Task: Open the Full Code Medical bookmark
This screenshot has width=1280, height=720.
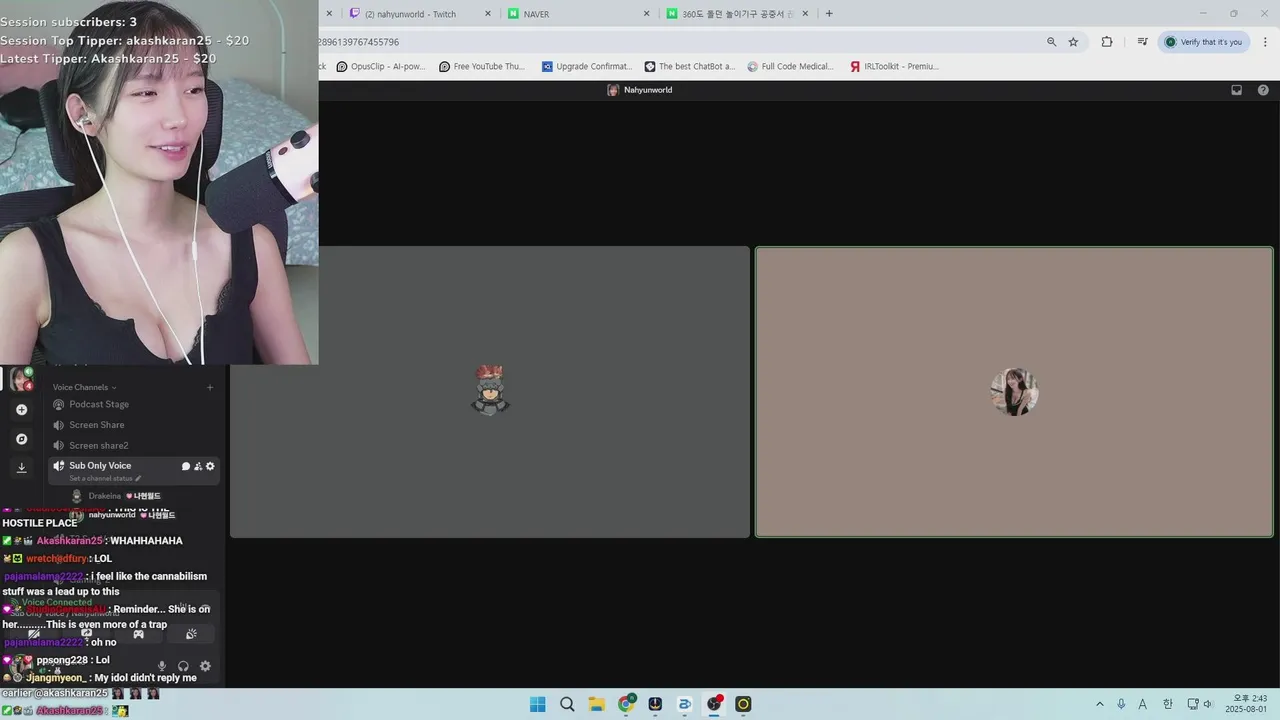Action: [790, 67]
